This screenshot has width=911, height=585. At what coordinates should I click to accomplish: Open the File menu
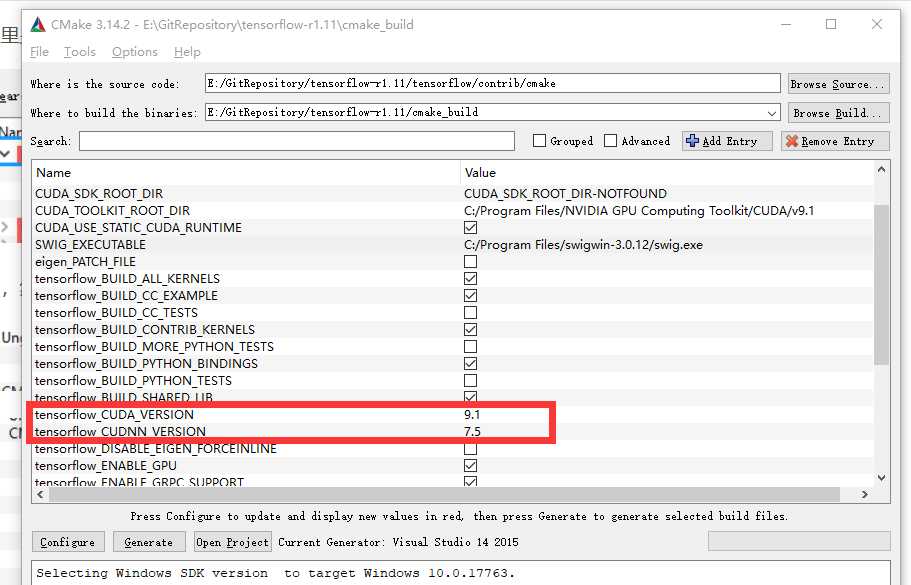click(x=40, y=52)
